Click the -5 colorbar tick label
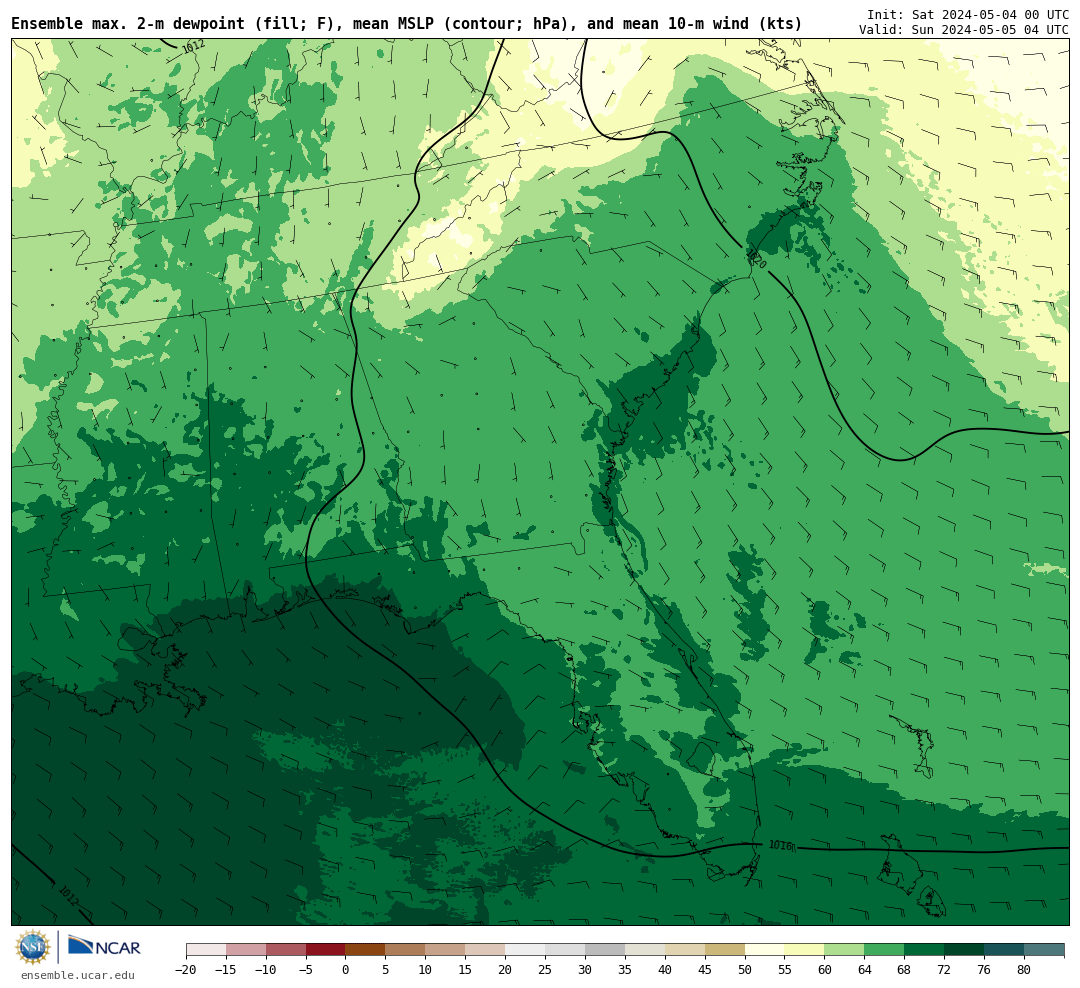The image size is (1080, 988). click(x=306, y=969)
